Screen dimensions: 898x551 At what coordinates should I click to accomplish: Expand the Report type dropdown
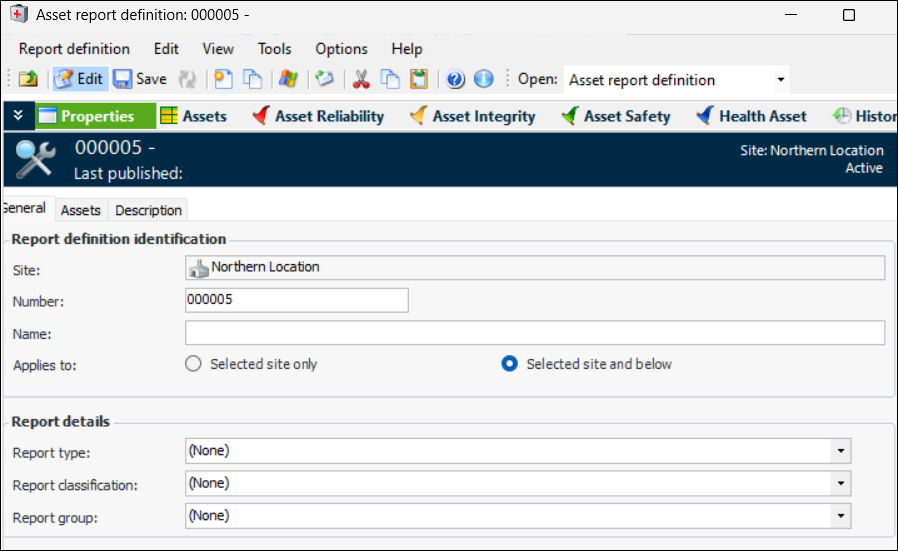click(x=840, y=451)
